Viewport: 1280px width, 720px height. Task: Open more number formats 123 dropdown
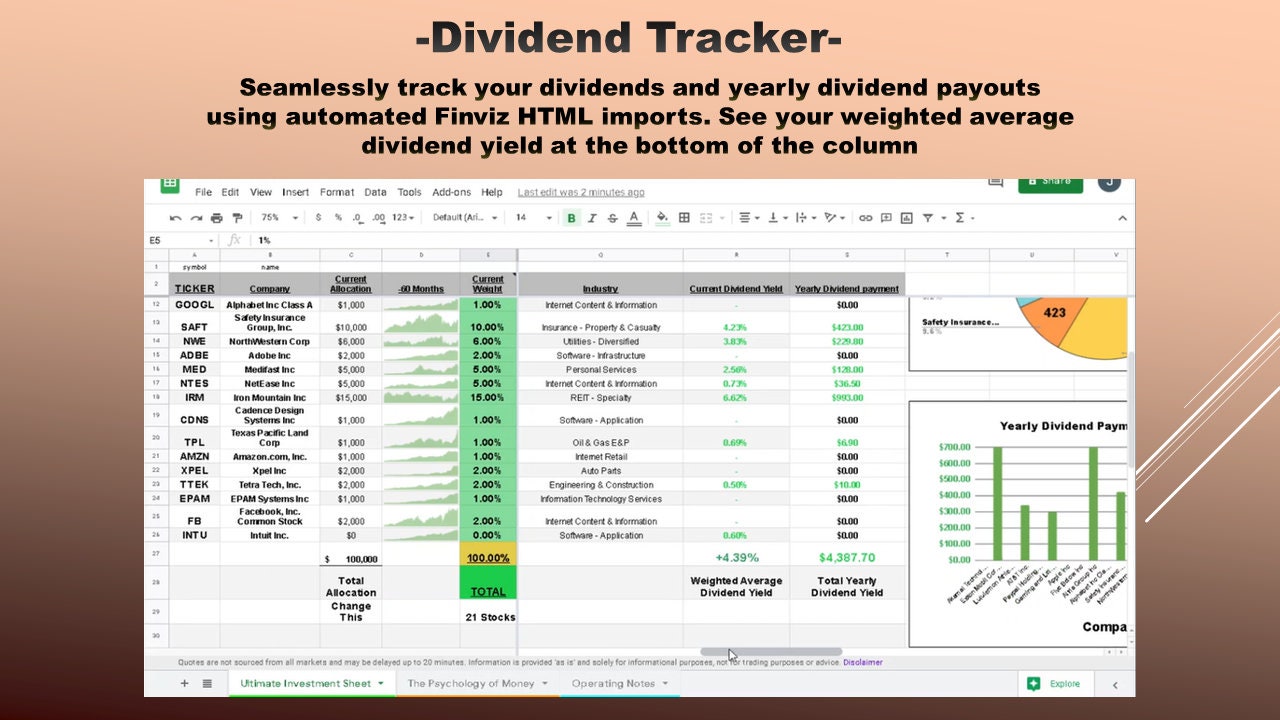click(403, 218)
